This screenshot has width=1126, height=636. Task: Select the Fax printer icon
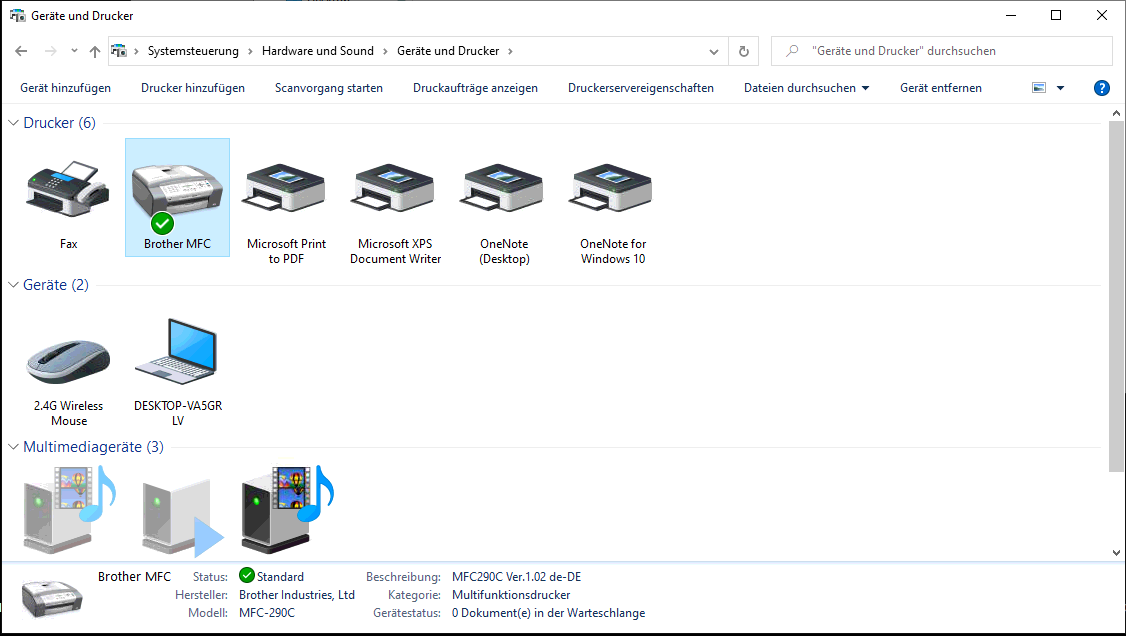(x=68, y=189)
